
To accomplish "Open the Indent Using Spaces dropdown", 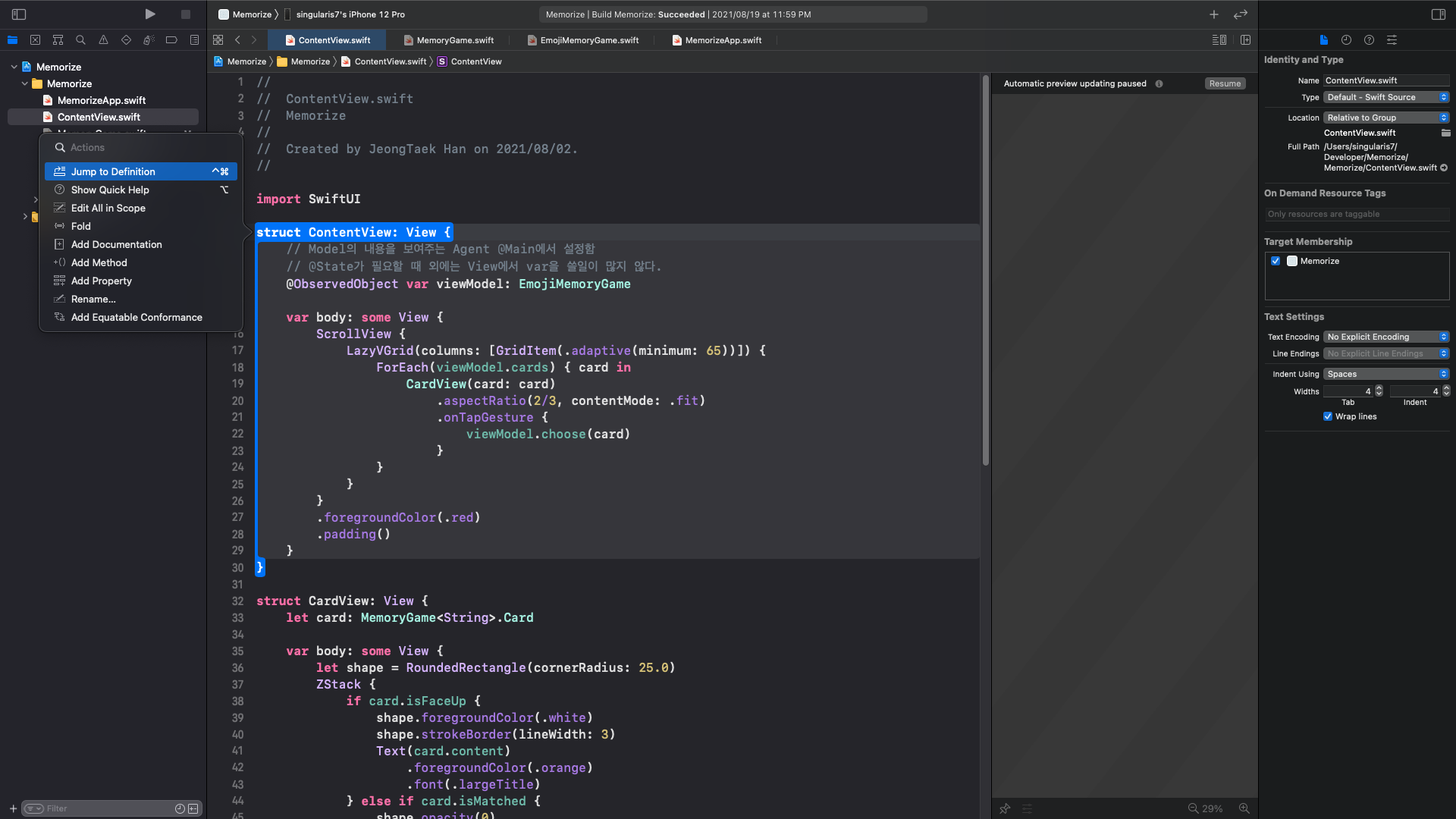I will coord(1386,374).
